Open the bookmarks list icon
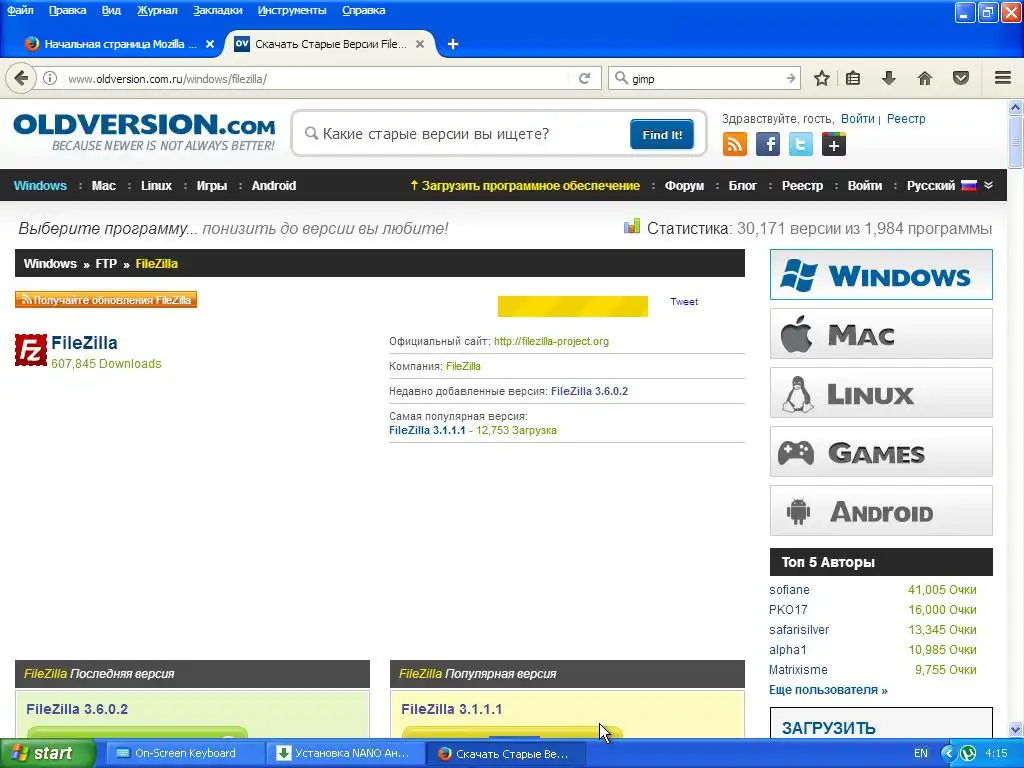This screenshot has width=1024, height=768. click(853, 78)
